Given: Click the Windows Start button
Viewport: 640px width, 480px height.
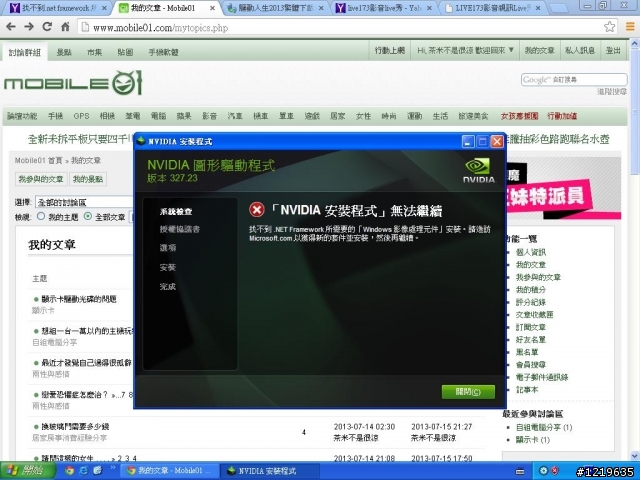Looking at the screenshot, I should pyautogui.click(x=27, y=471).
